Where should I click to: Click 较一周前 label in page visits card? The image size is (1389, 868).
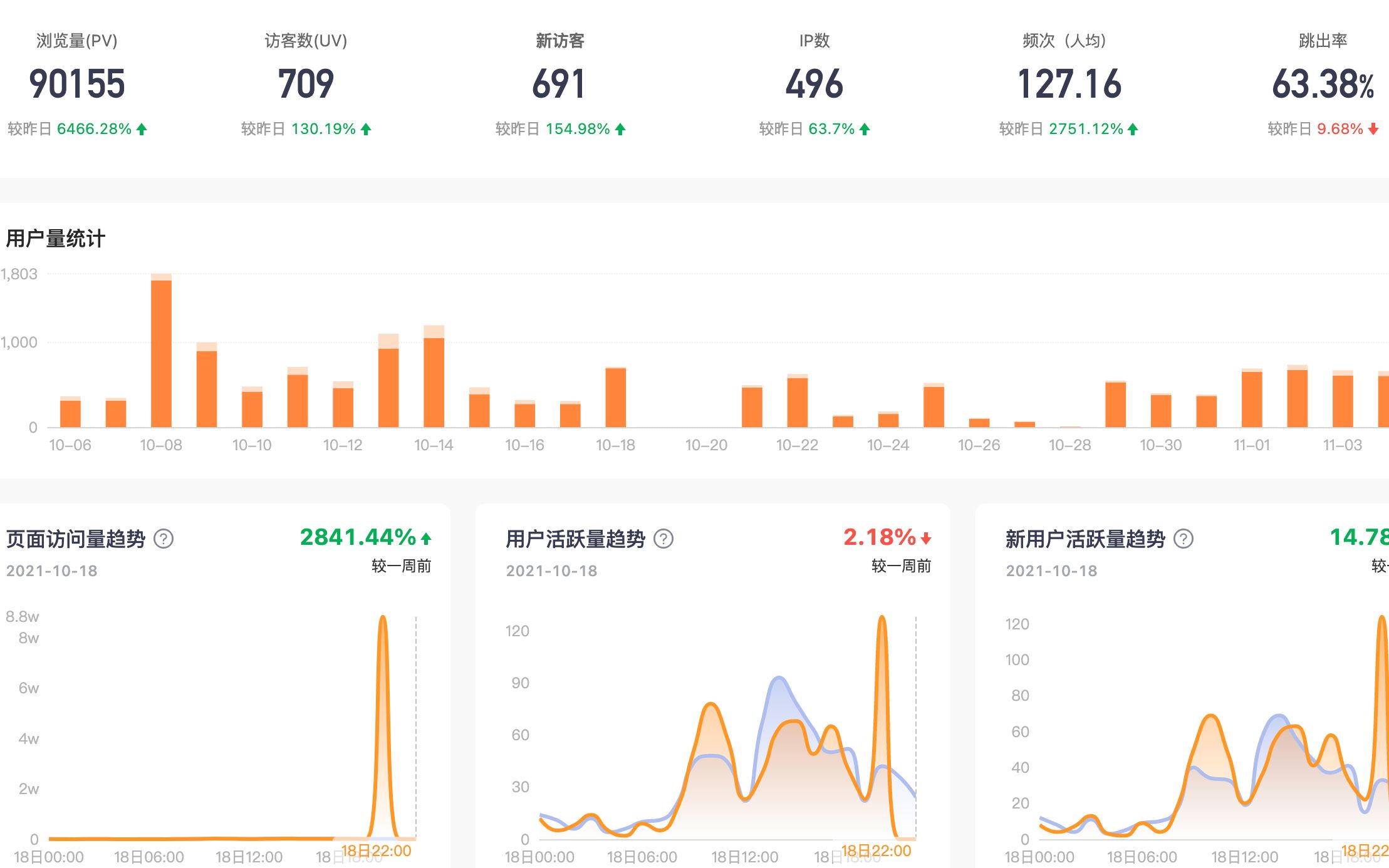tap(401, 566)
